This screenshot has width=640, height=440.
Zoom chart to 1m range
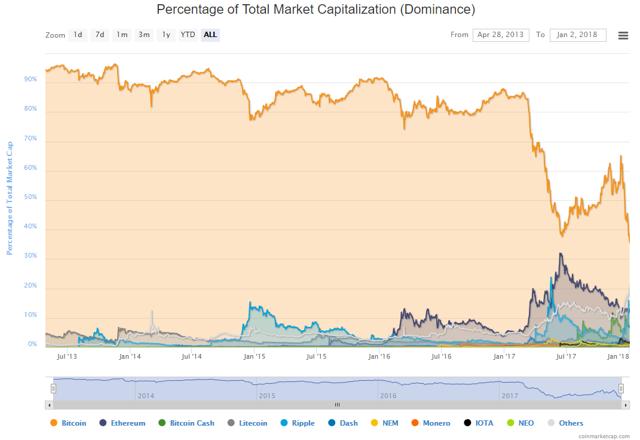(x=121, y=35)
